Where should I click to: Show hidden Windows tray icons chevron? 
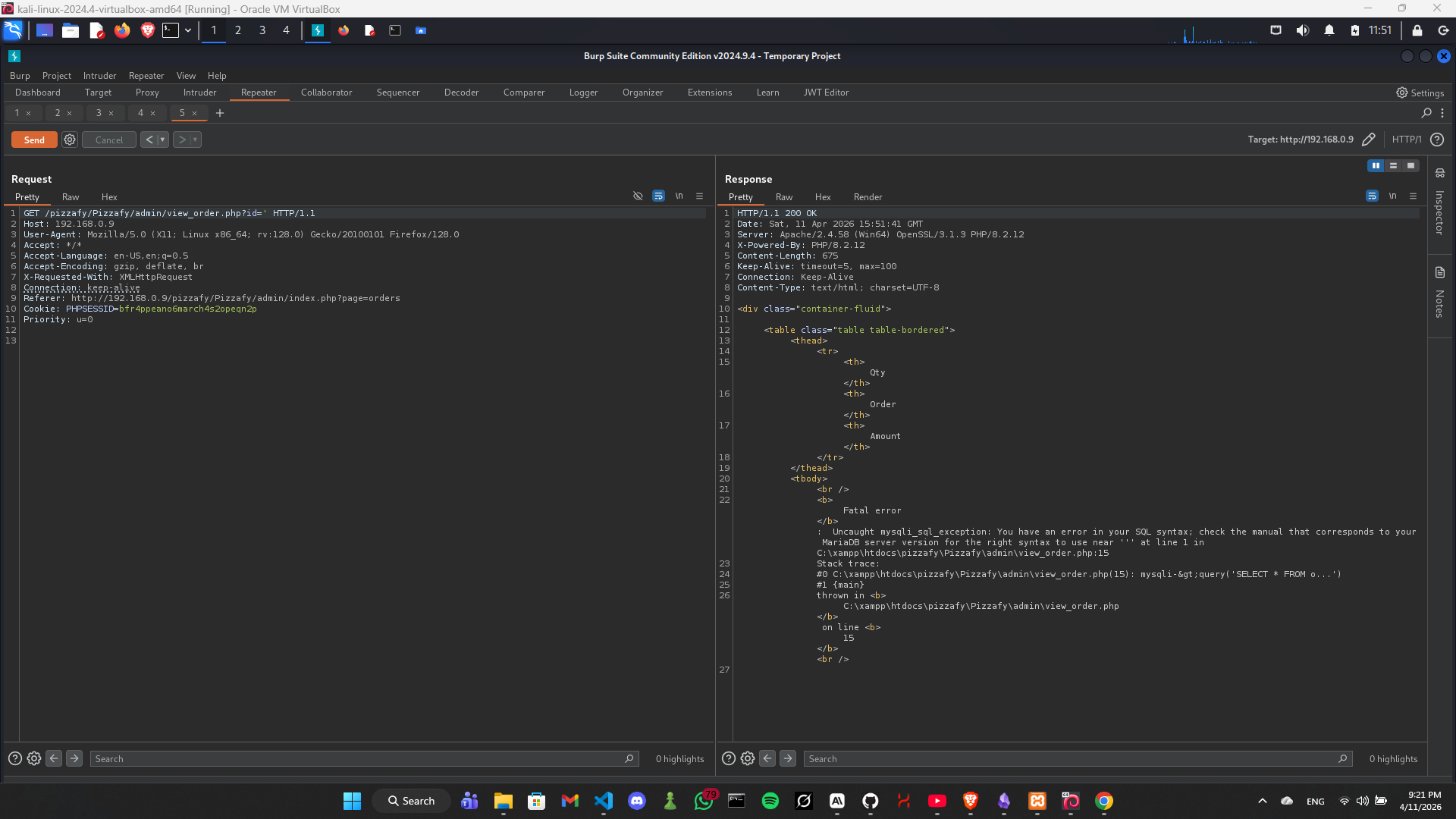1263,801
